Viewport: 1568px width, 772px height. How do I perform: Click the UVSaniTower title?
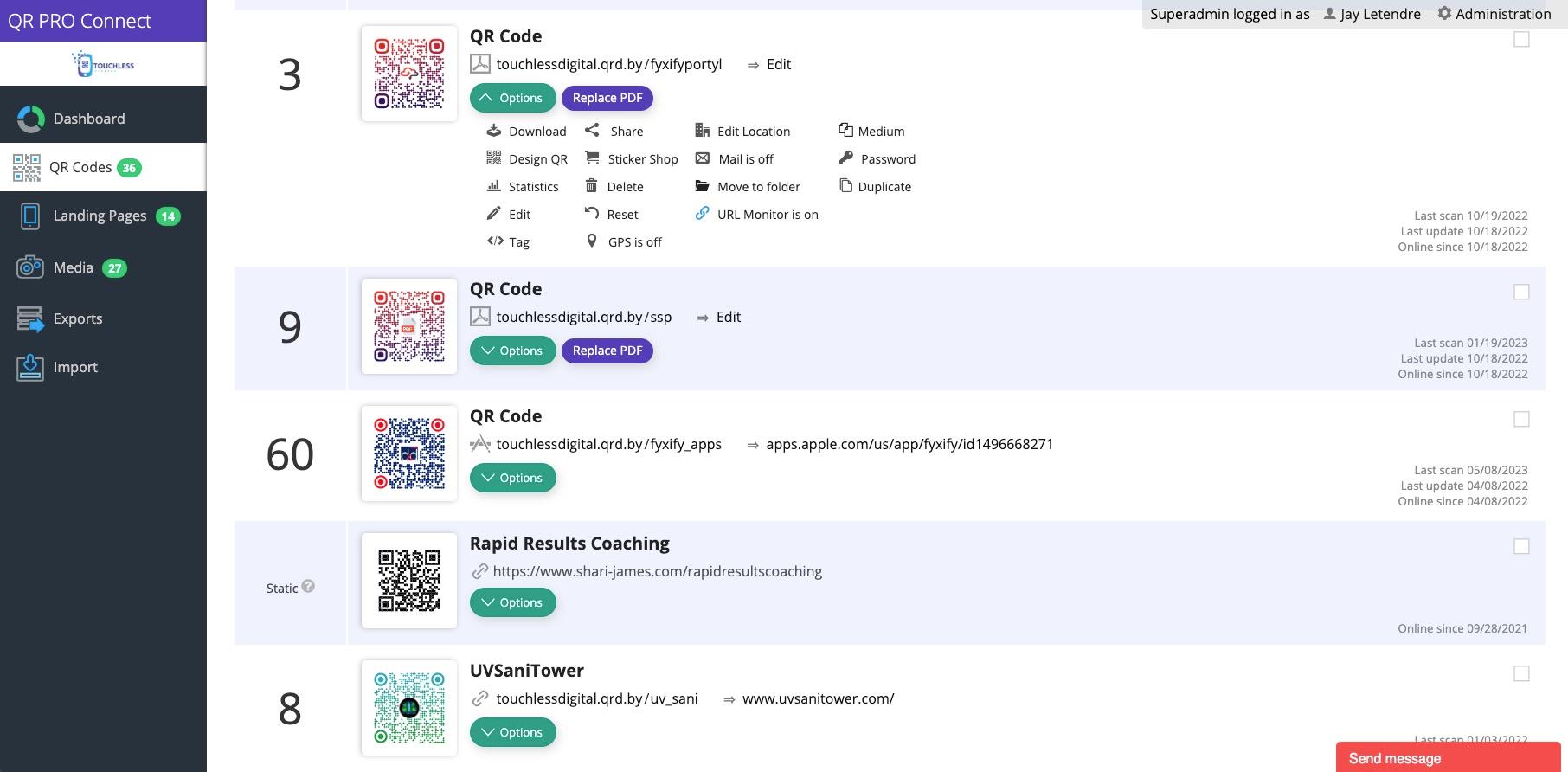(x=527, y=671)
